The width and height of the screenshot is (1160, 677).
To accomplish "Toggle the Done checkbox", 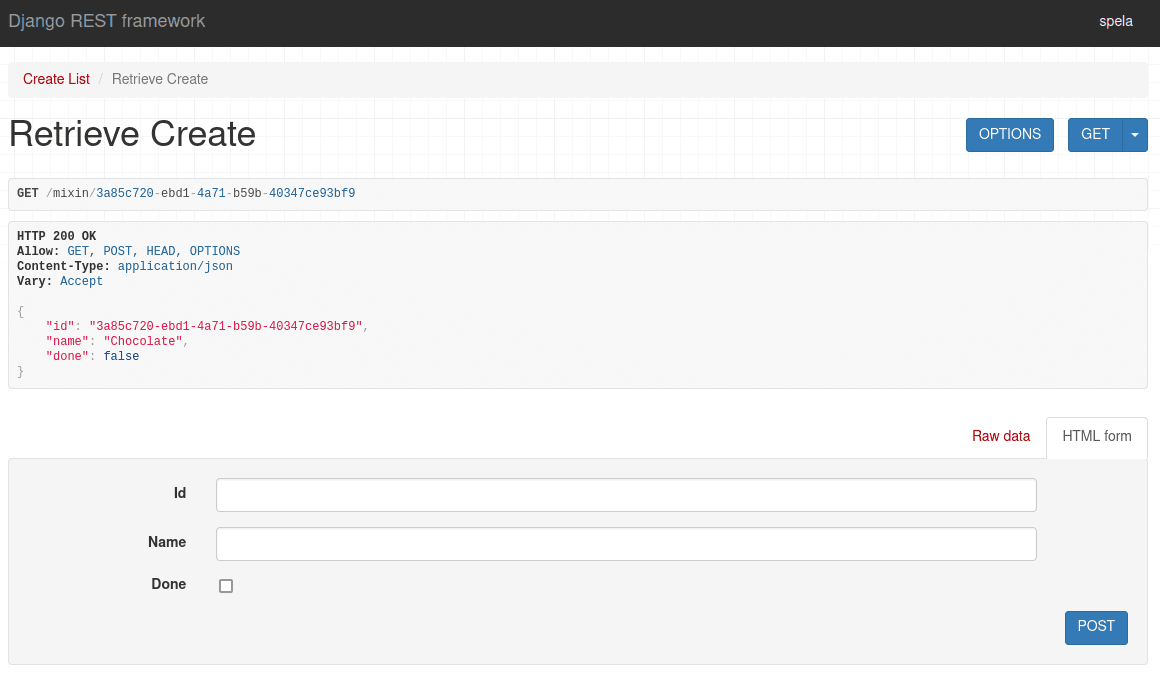I will (x=226, y=586).
